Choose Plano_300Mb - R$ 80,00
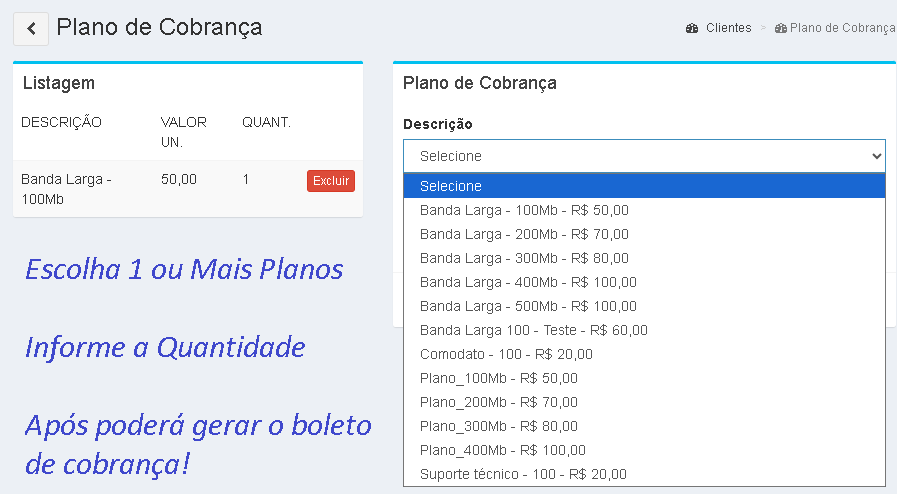Viewport: 897px width, 494px height. [x=498, y=426]
